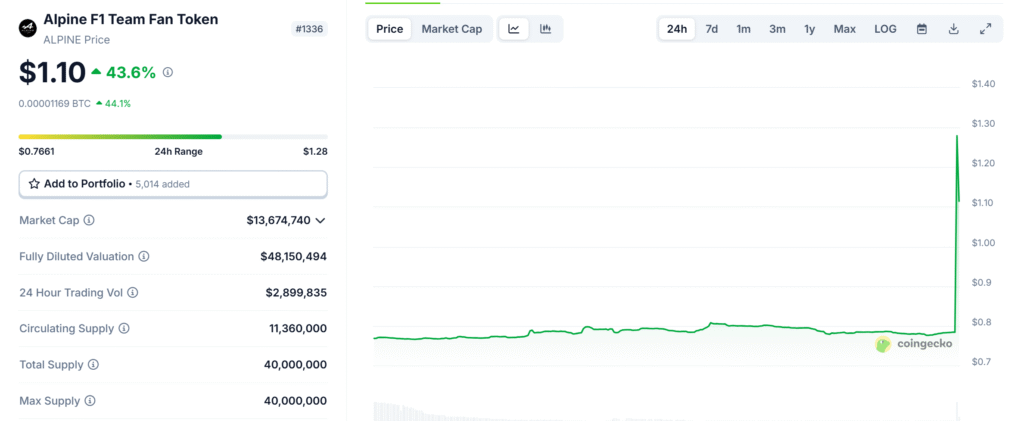The height and width of the screenshot is (421, 1024).
Task: Click the info icon next to Market Cap
Action: click(x=89, y=221)
